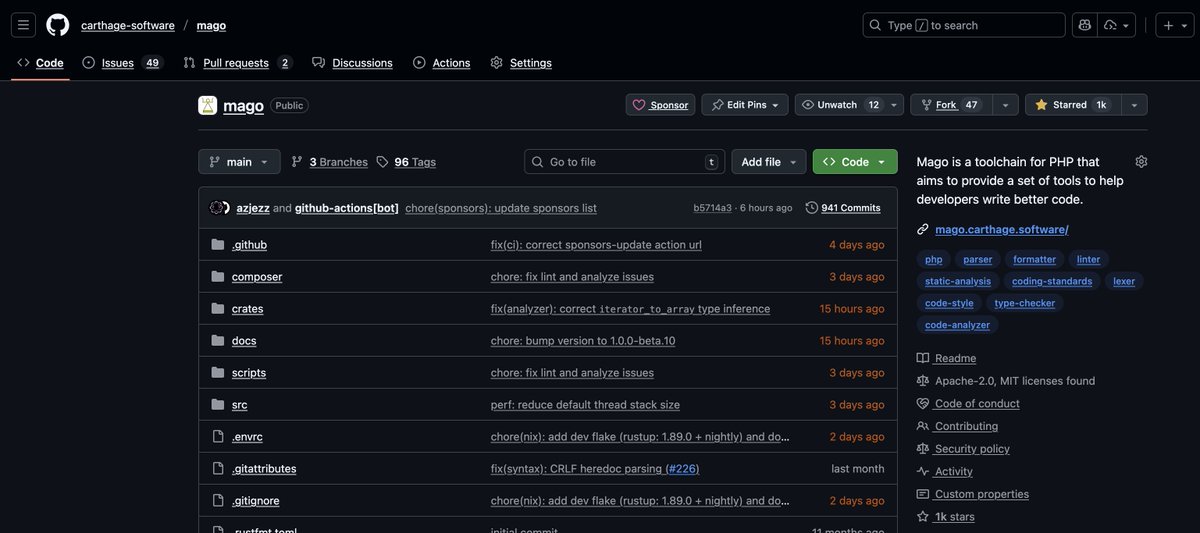1200x533 pixels.
Task: Open the docs folder
Action: tap(244, 341)
